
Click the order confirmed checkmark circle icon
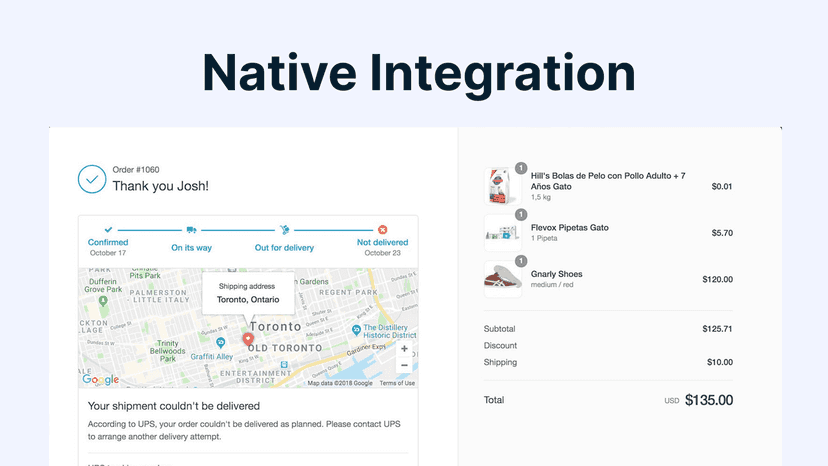92,179
